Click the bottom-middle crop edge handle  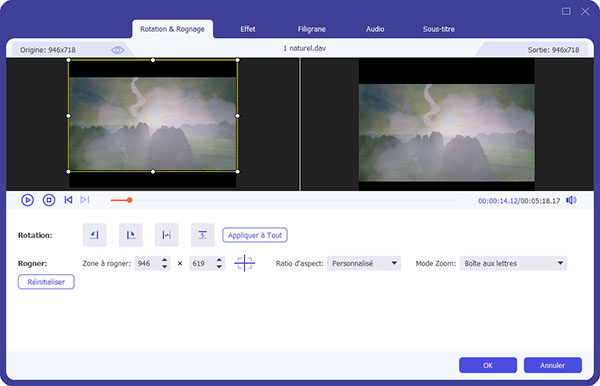click(x=153, y=172)
